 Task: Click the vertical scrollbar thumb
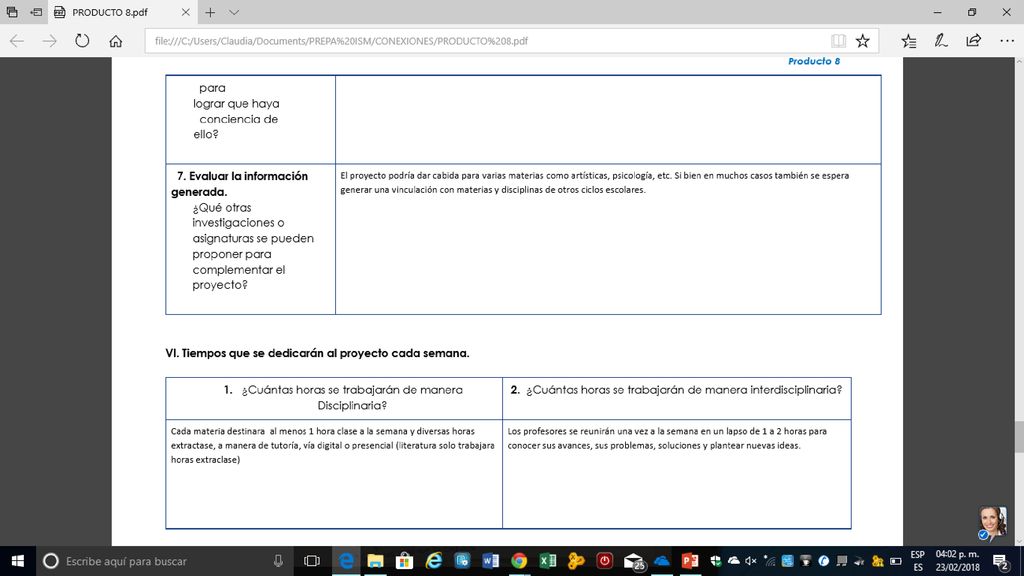(x=1019, y=436)
